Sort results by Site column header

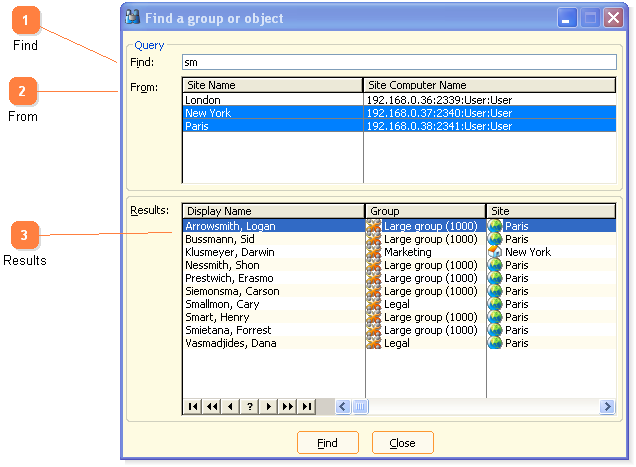551,211
